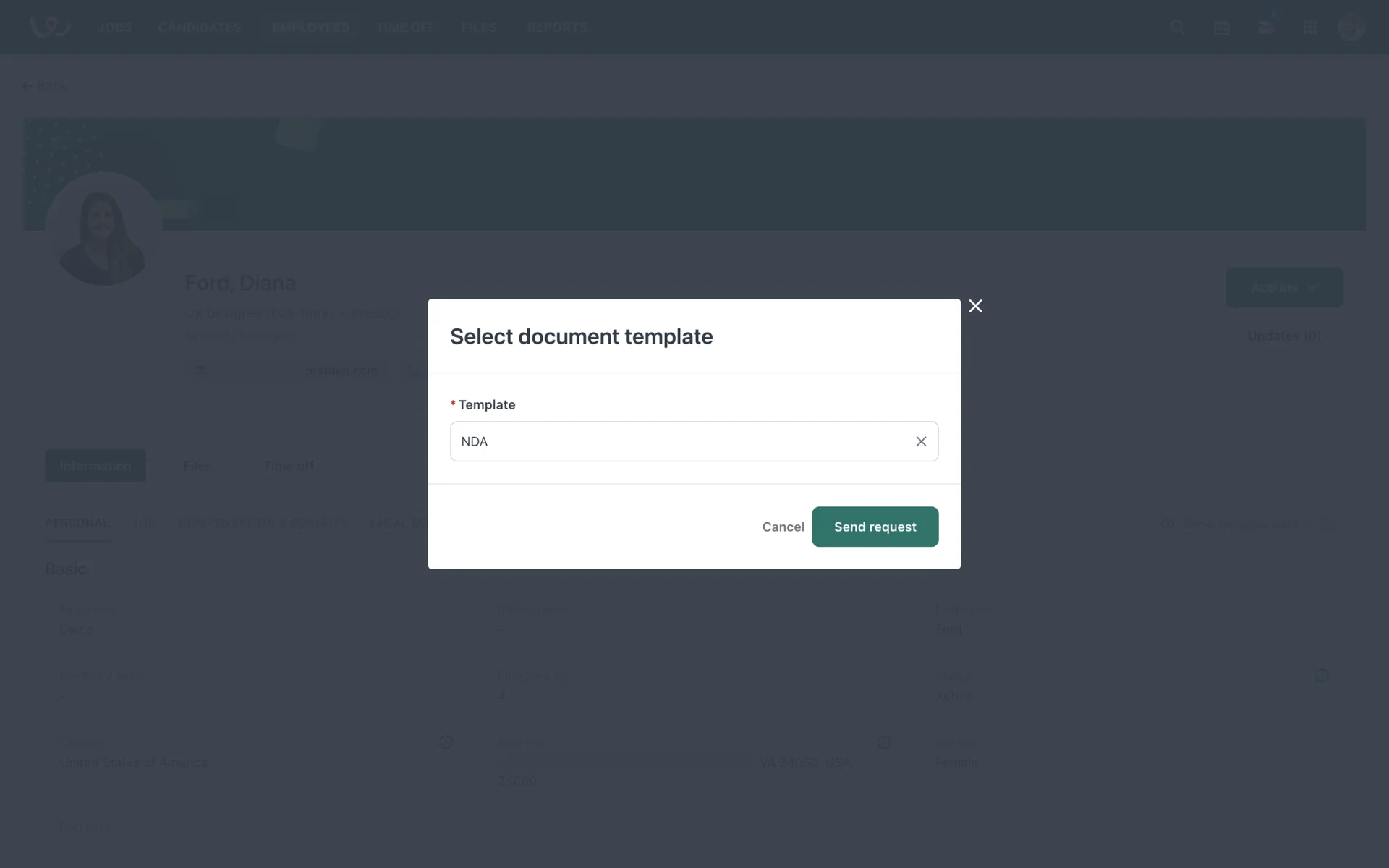Click the Send request button

point(875,527)
